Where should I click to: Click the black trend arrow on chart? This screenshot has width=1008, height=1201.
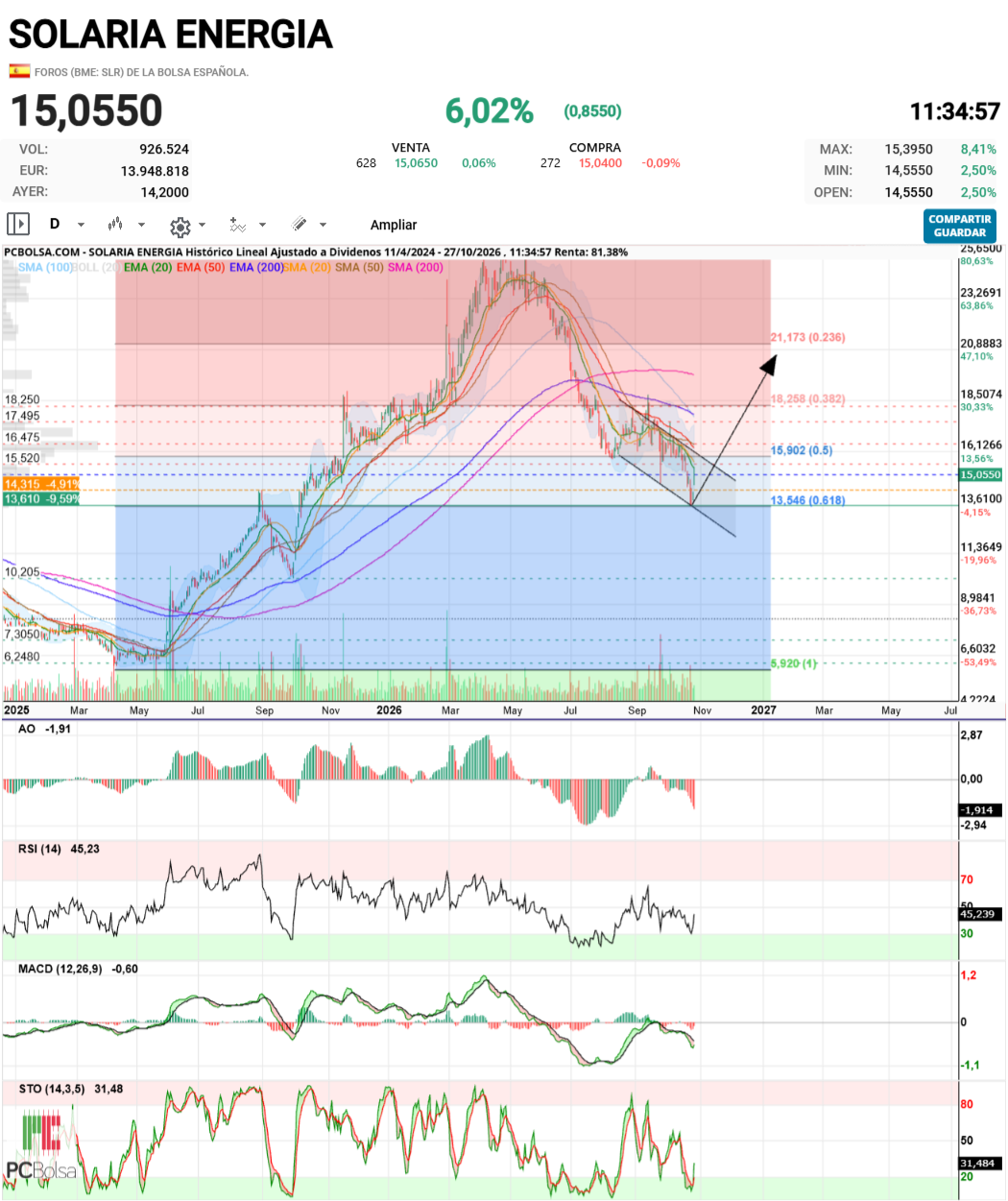pyautogui.click(x=734, y=430)
